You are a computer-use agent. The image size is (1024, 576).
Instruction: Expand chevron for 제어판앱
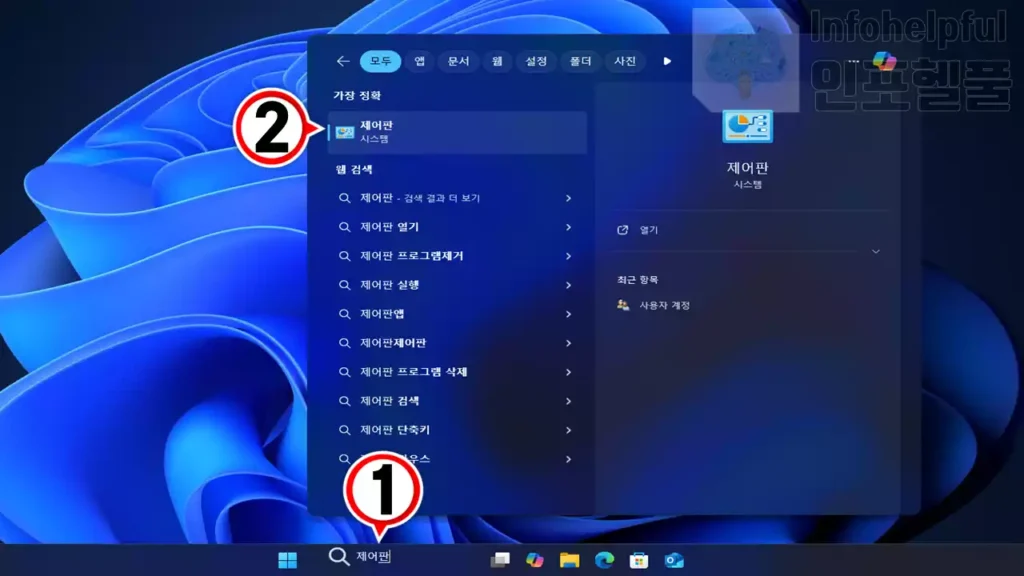tap(568, 314)
